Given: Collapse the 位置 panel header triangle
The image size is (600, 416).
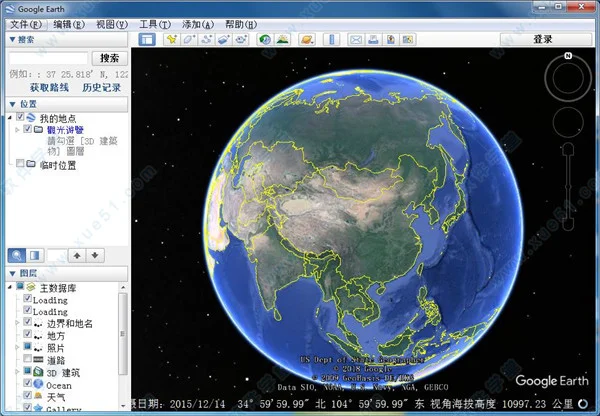Looking at the screenshot, I should 12,104.
